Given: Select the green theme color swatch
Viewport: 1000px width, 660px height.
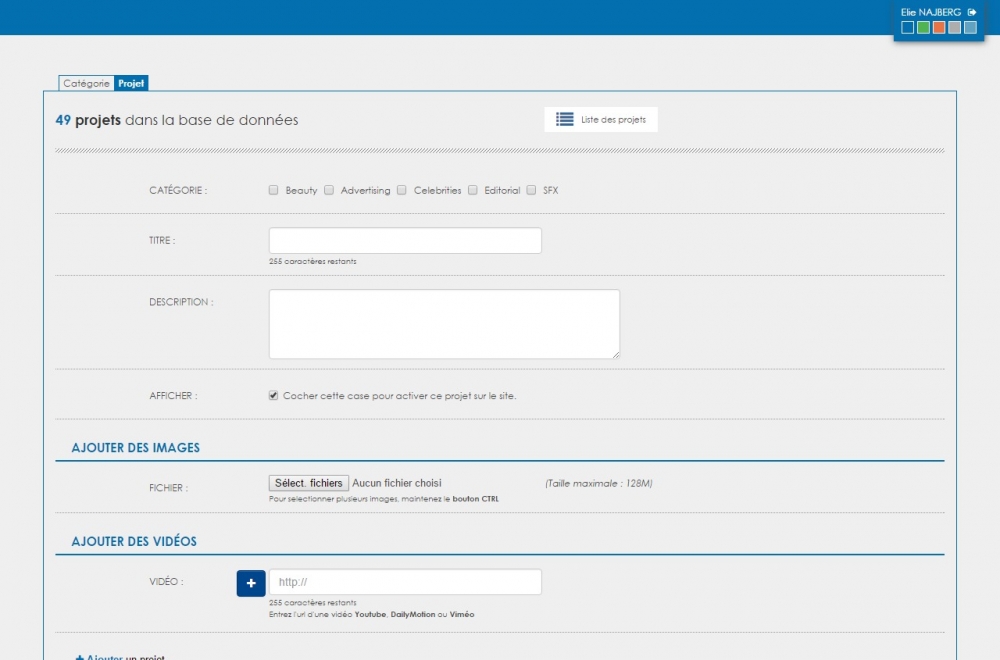Looking at the screenshot, I should pyautogui.click(x=923, y=28).
